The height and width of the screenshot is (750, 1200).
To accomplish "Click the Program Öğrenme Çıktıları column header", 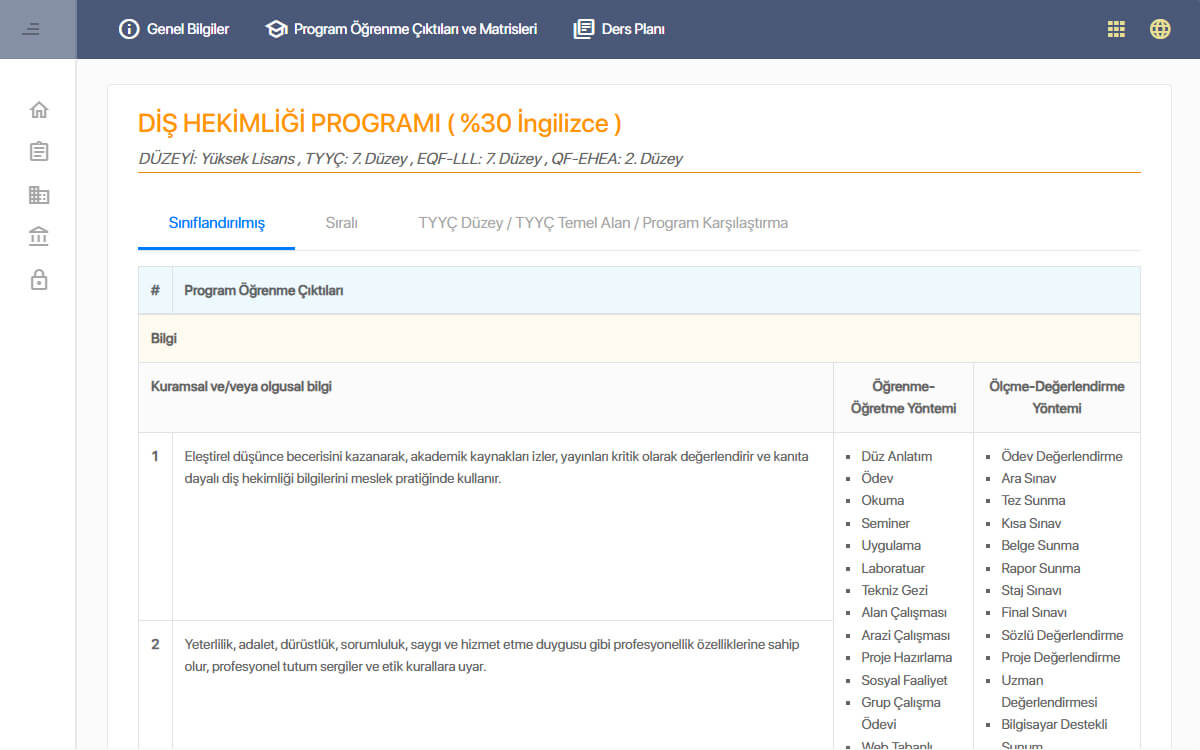I will 264,291.
